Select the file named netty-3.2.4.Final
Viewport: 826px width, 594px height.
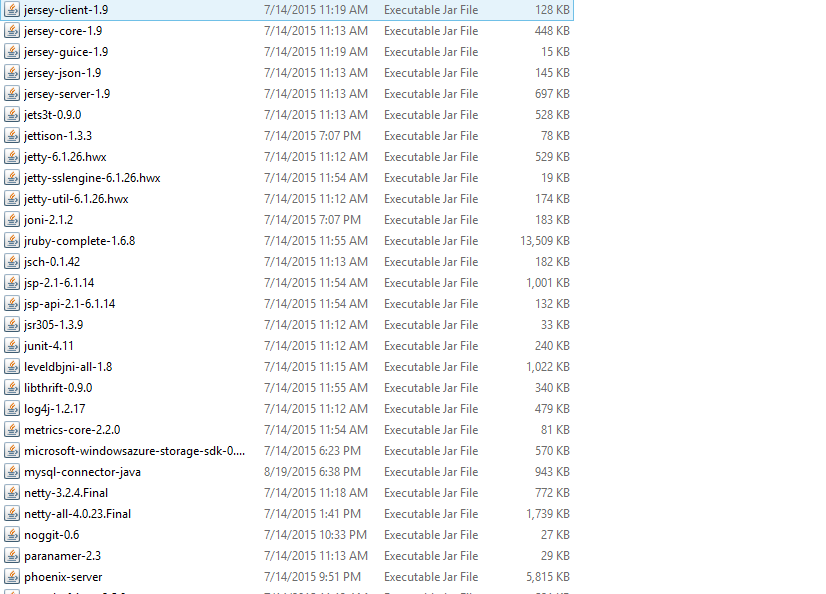(66, 493)
